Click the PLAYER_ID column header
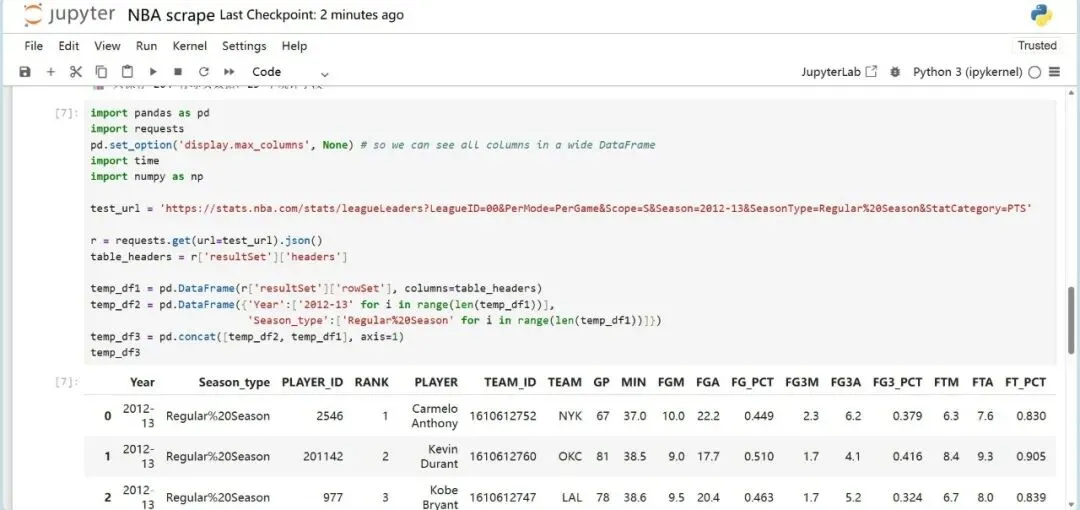The image size is (1080, 510). coord(312,382)
